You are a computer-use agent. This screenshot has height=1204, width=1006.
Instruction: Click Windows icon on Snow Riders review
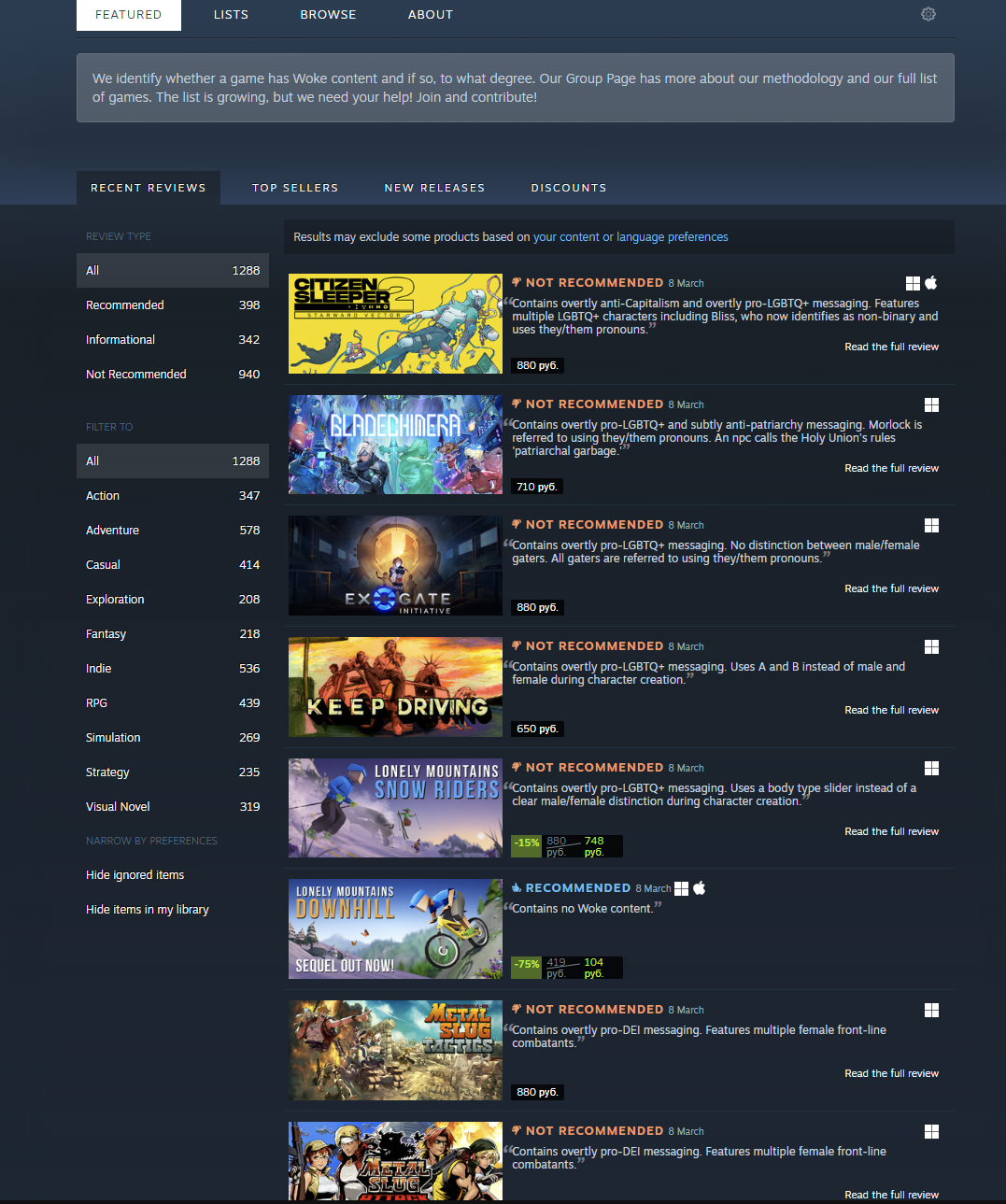(x=931, y=768)
